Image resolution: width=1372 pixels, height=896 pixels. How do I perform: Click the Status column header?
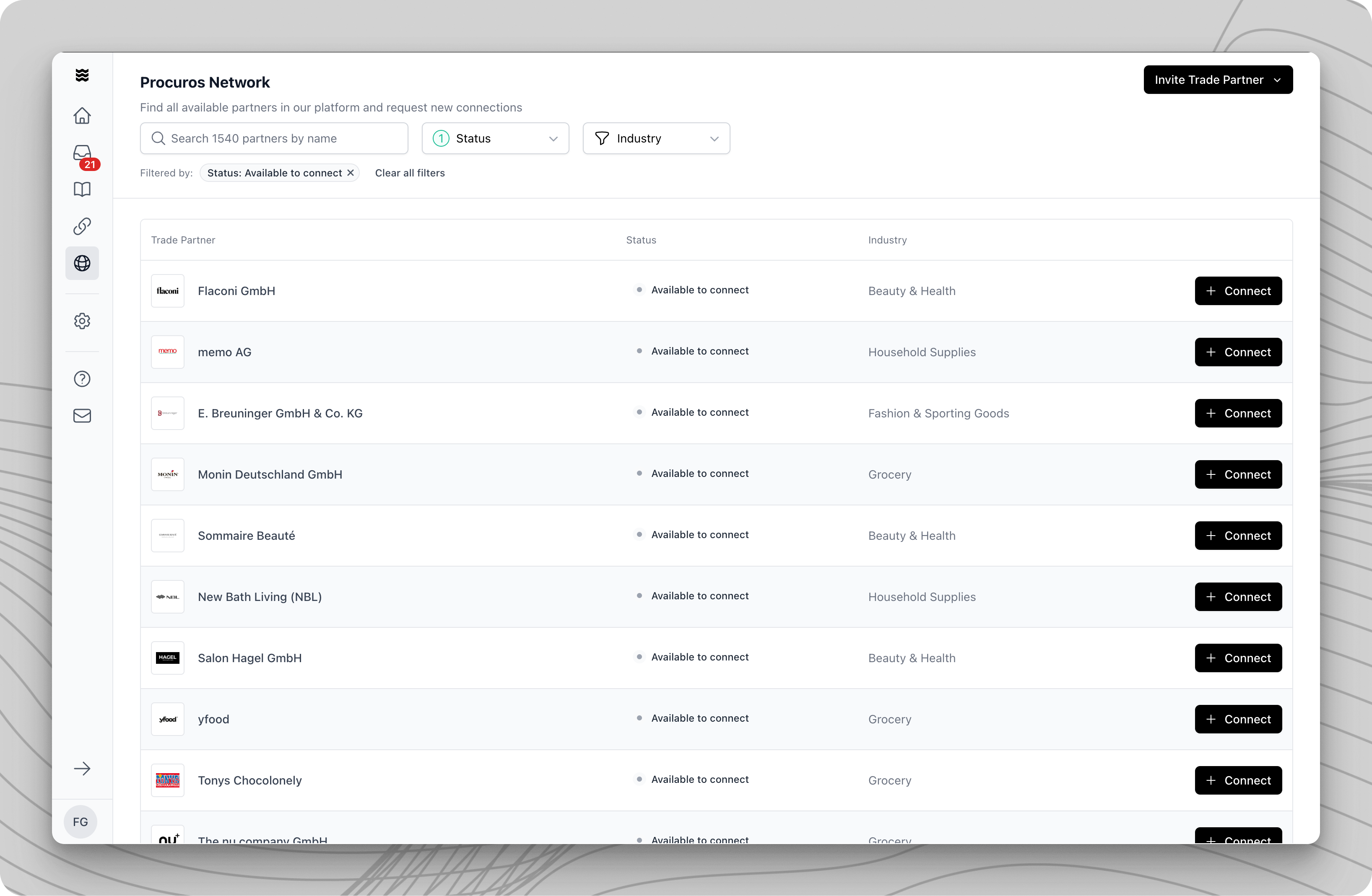point(641,240)
